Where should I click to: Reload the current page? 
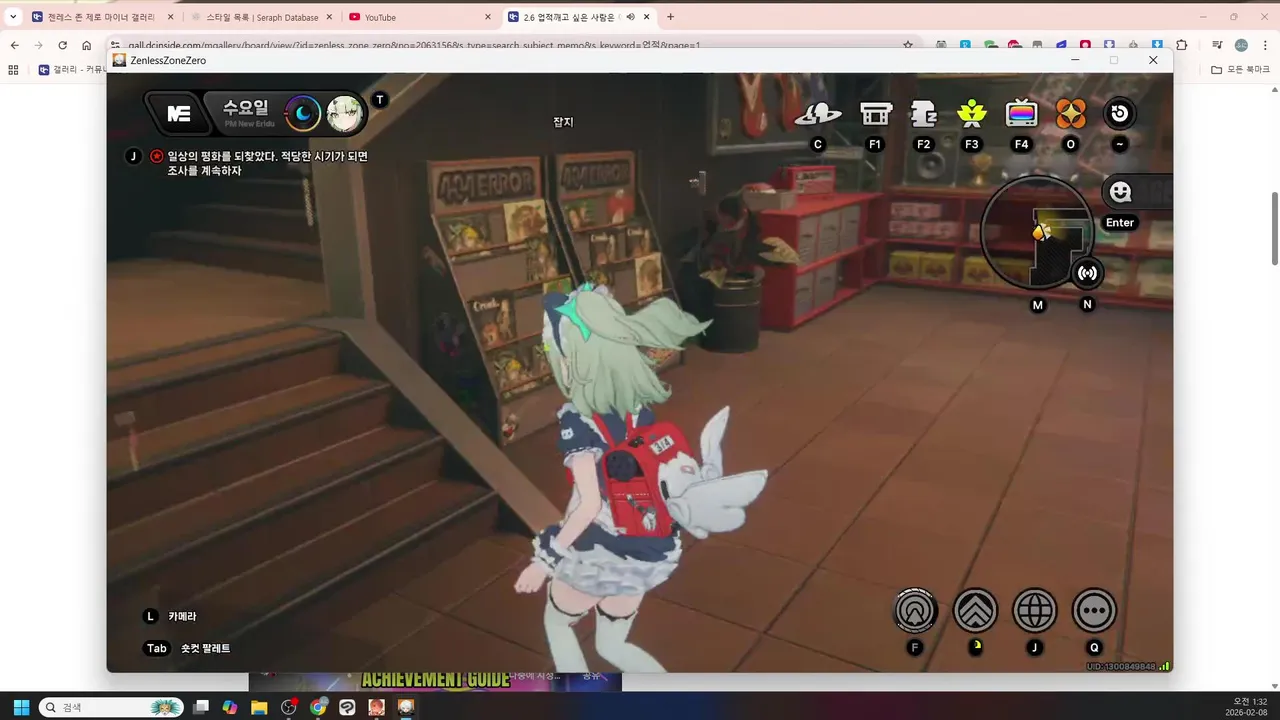click(62, 45)
